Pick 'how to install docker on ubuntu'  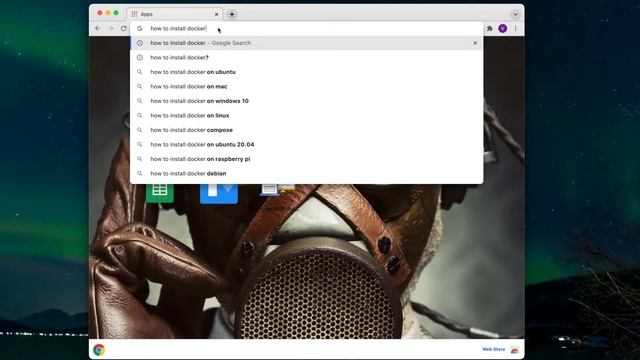tap(307, 72)
